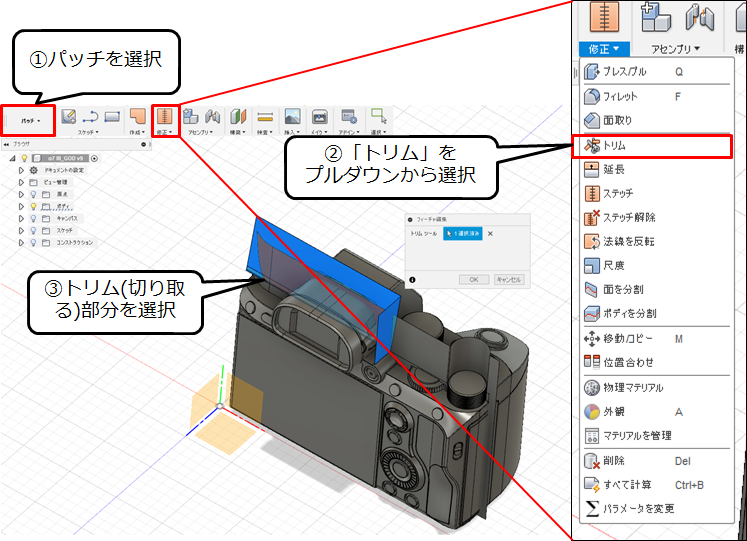This screenshot has height=541, width=747.
Task: Choose ボディを分割 from the 修正 menu
Action: tap(656, 313)
